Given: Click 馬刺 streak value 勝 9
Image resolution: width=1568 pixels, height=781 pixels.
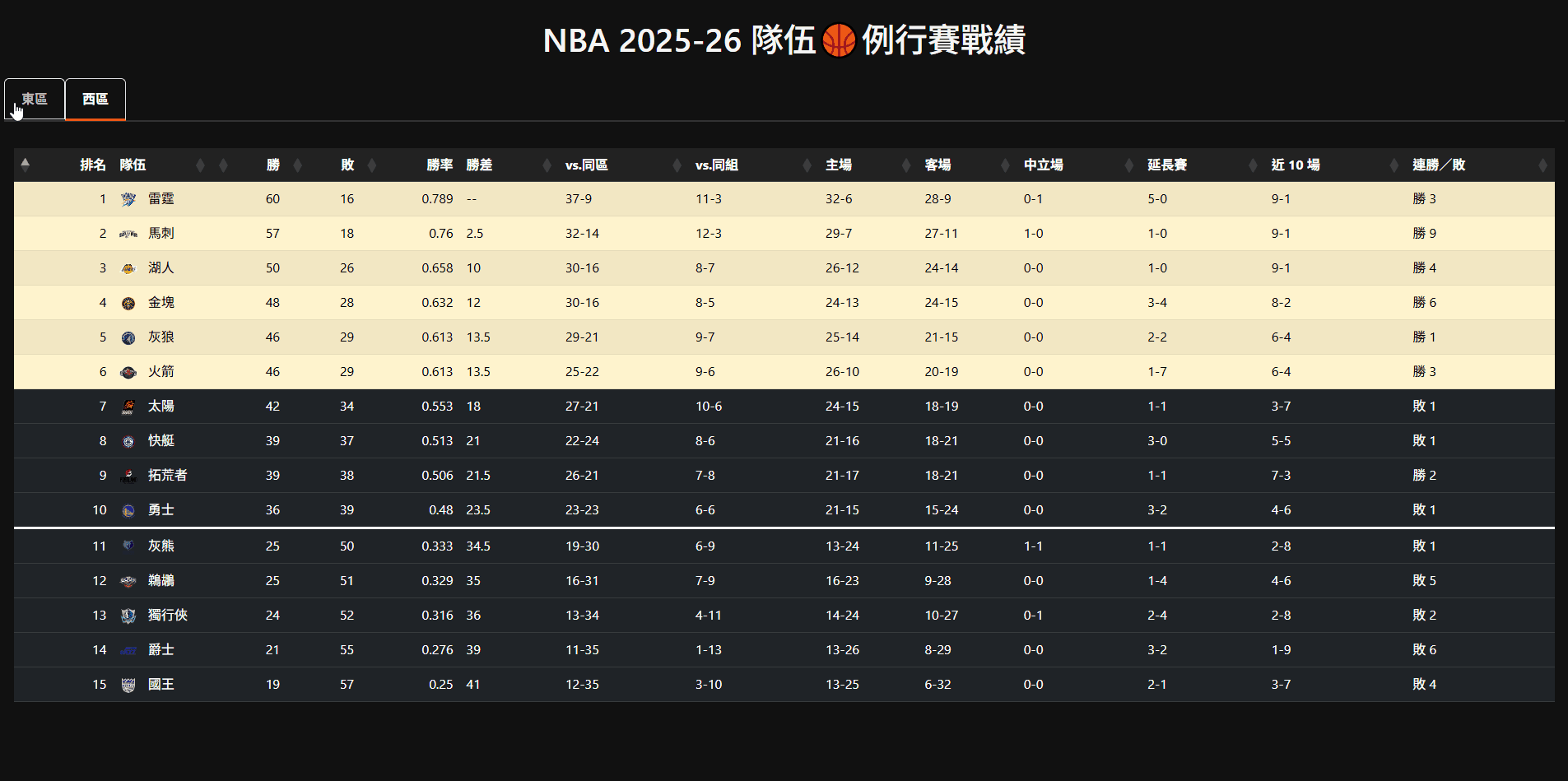Looking at the screenshot, I should 1424,233.
